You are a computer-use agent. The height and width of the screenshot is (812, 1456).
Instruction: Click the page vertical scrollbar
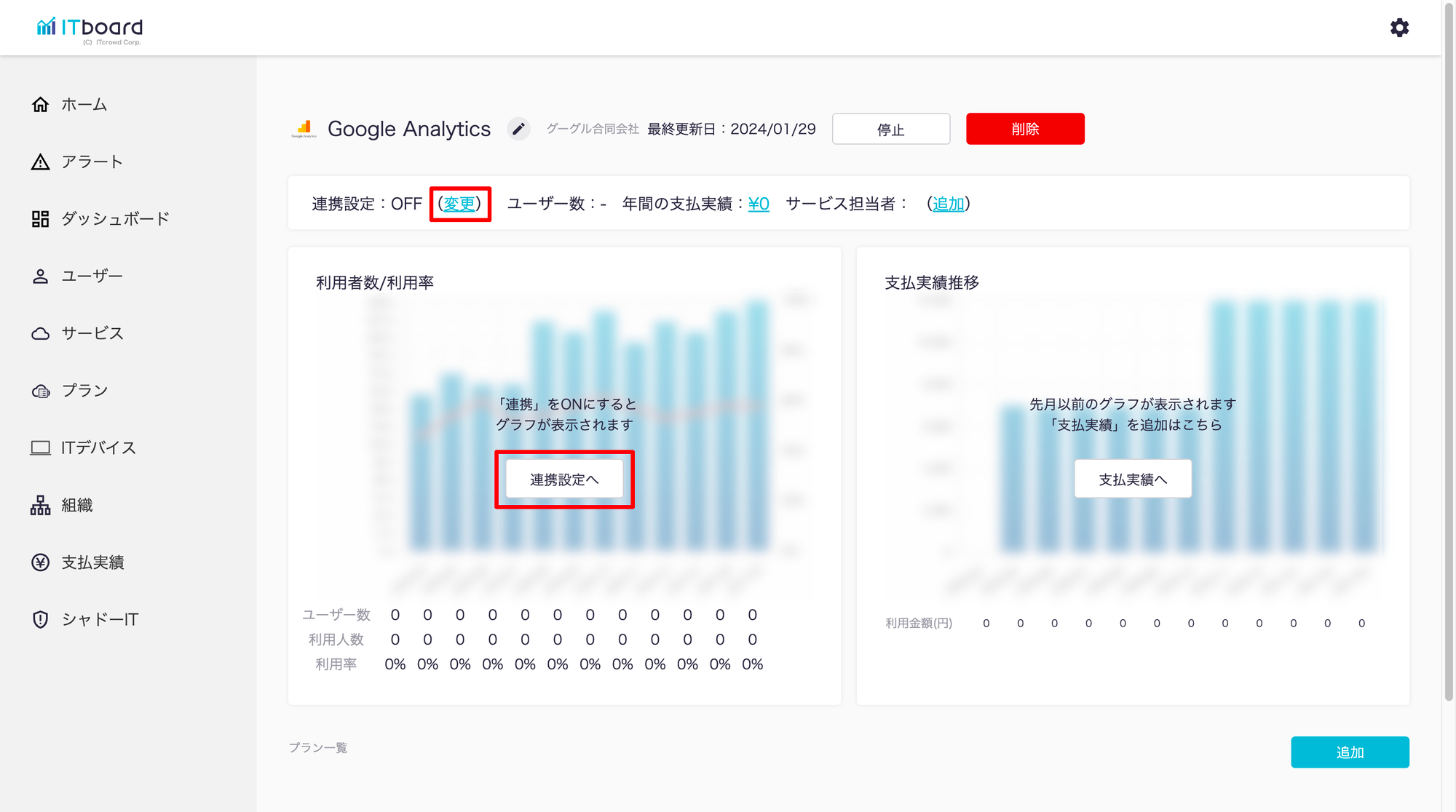tap(1449, 349)
